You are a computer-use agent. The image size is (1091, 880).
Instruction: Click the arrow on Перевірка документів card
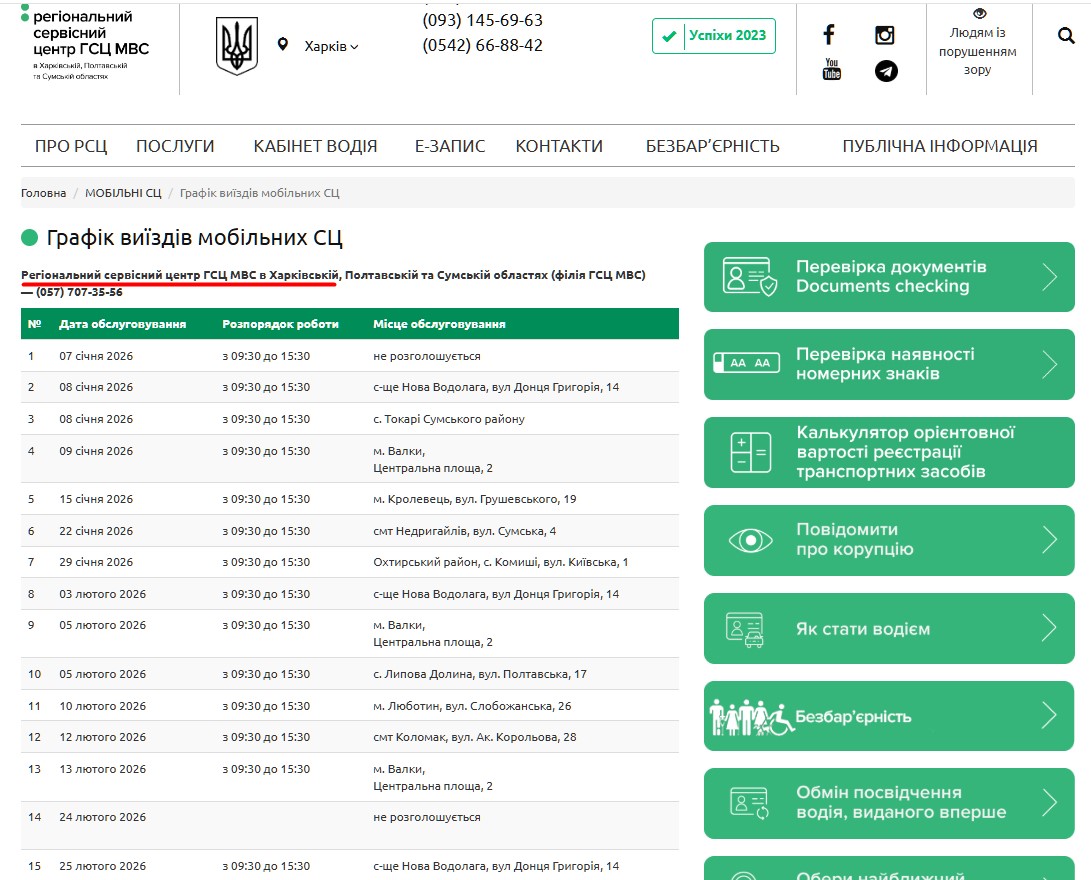pyautogui.click(x=1049, y=277)
